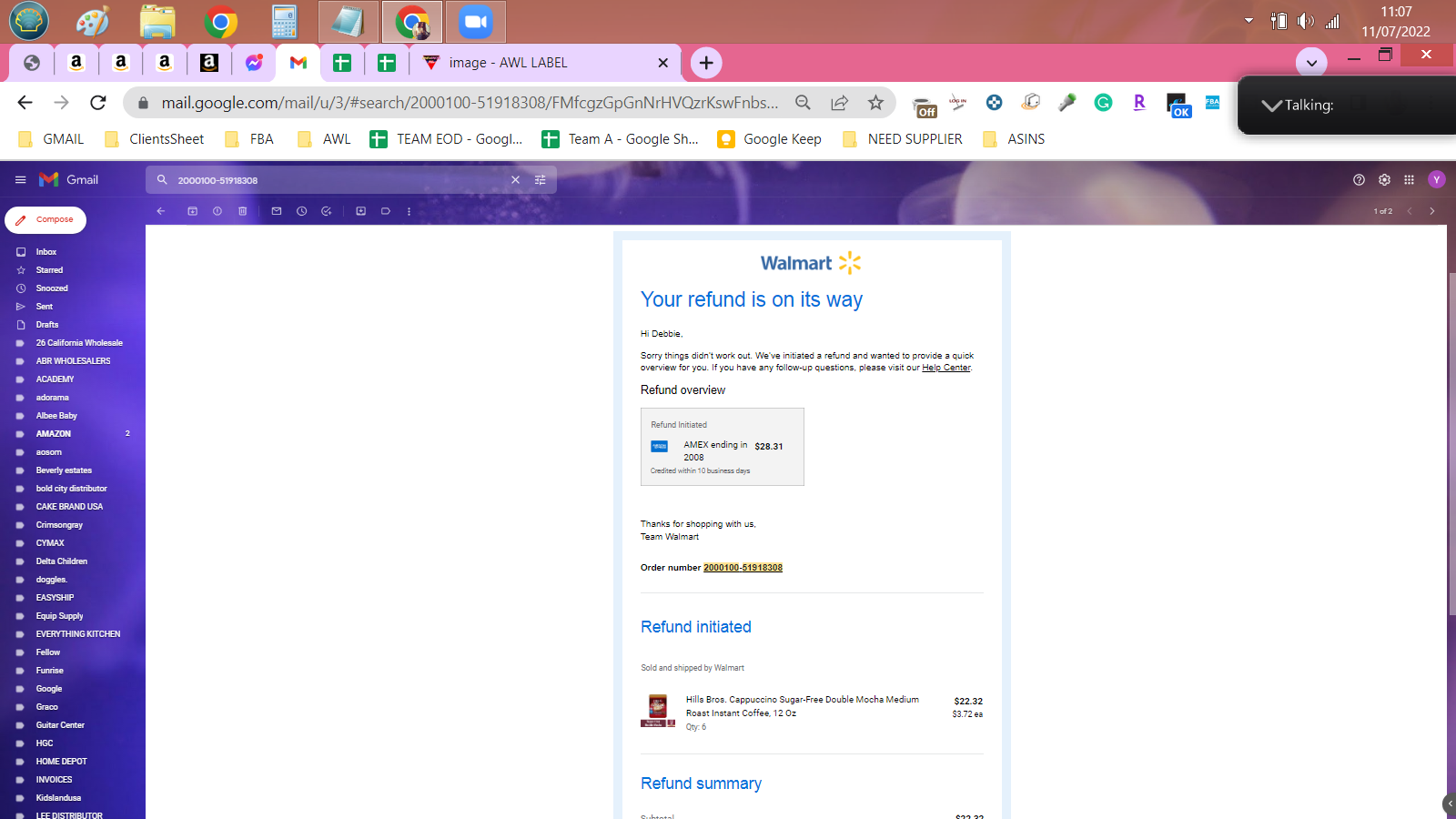This screenshot has width=1456, height=819.
Task: Open the ClientsSheet bookmark folder
Action: click(x=154, y=139)
